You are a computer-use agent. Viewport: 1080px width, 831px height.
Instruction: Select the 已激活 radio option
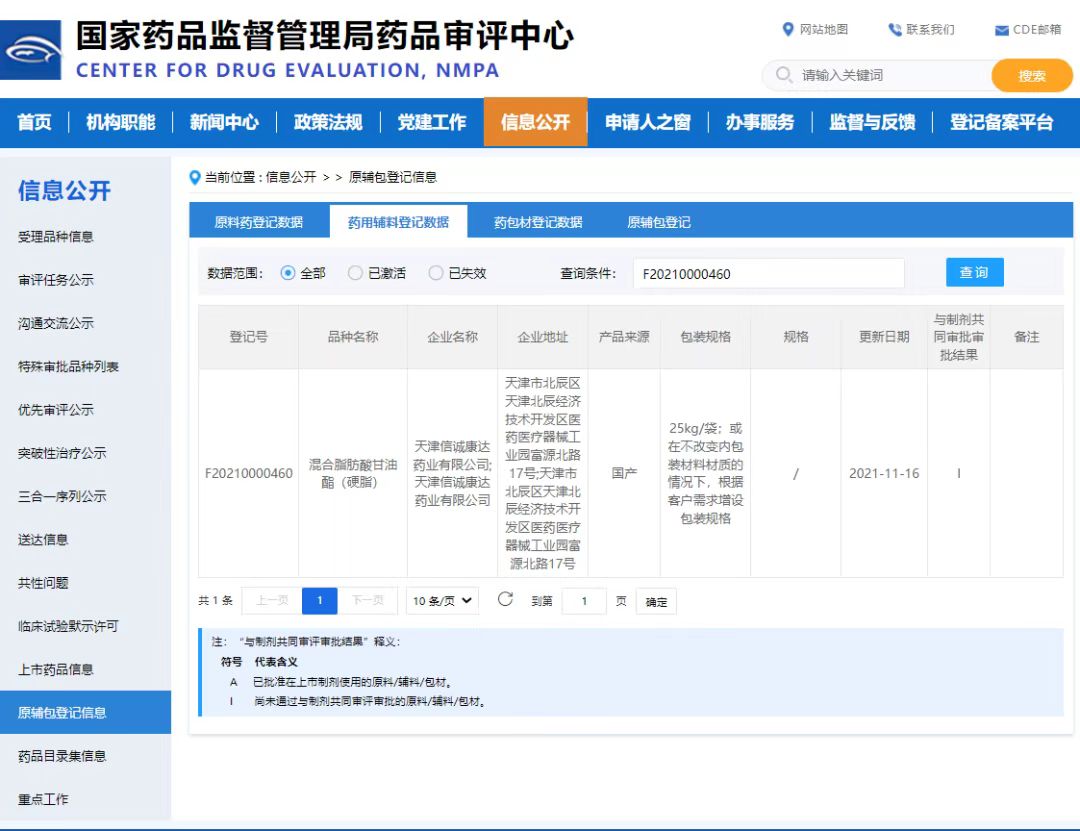point(356,272)
